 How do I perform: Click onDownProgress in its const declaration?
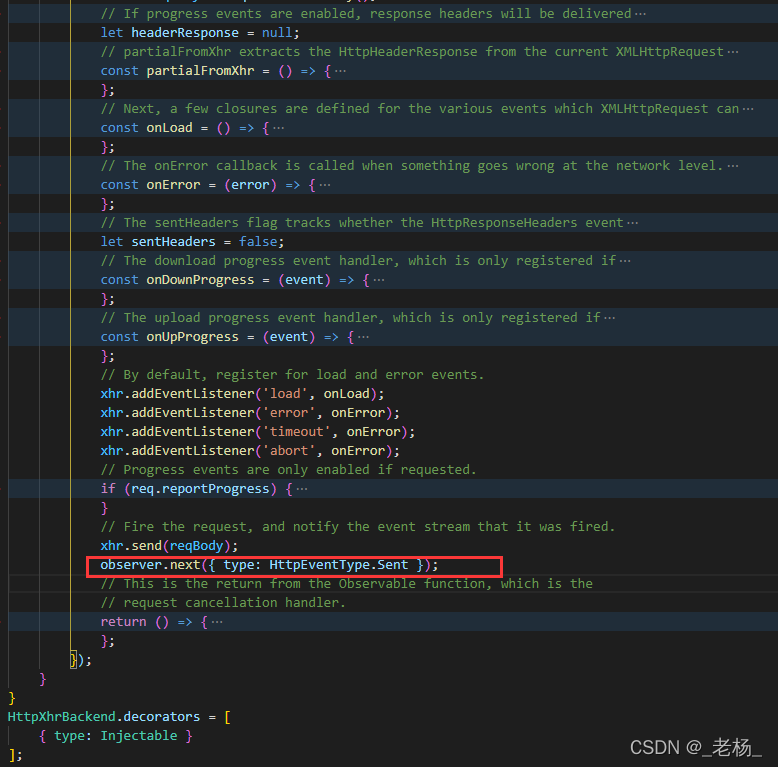click(x=200, y=280)
